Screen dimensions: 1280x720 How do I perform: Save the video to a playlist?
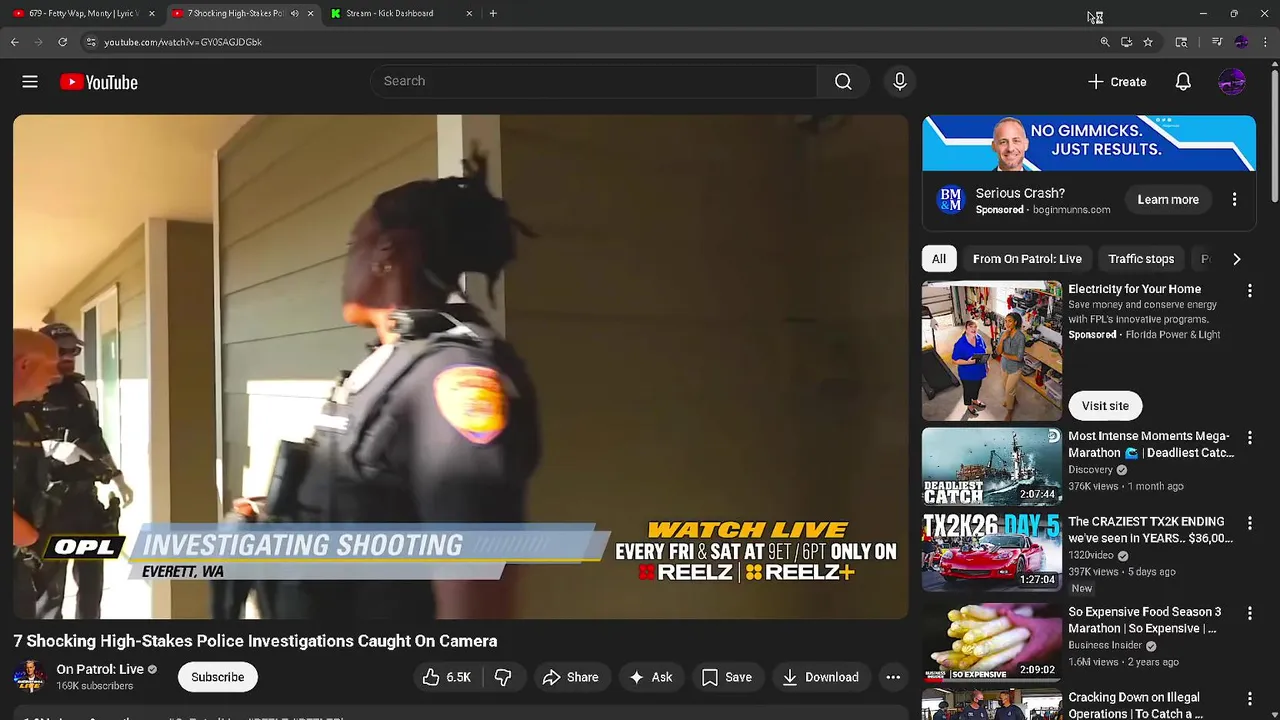[x=727, y=677]
